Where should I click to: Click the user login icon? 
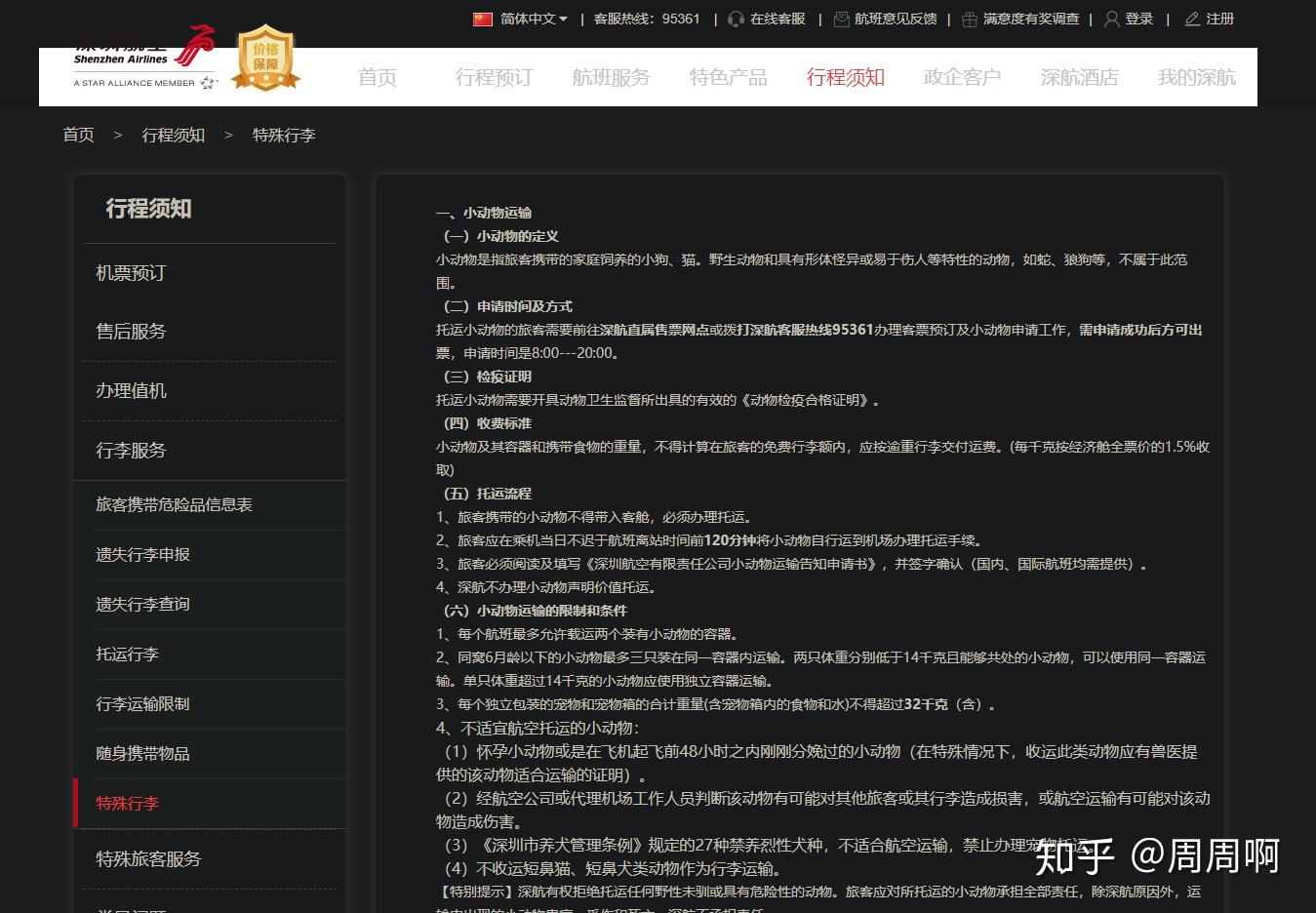click(1111, 19)
